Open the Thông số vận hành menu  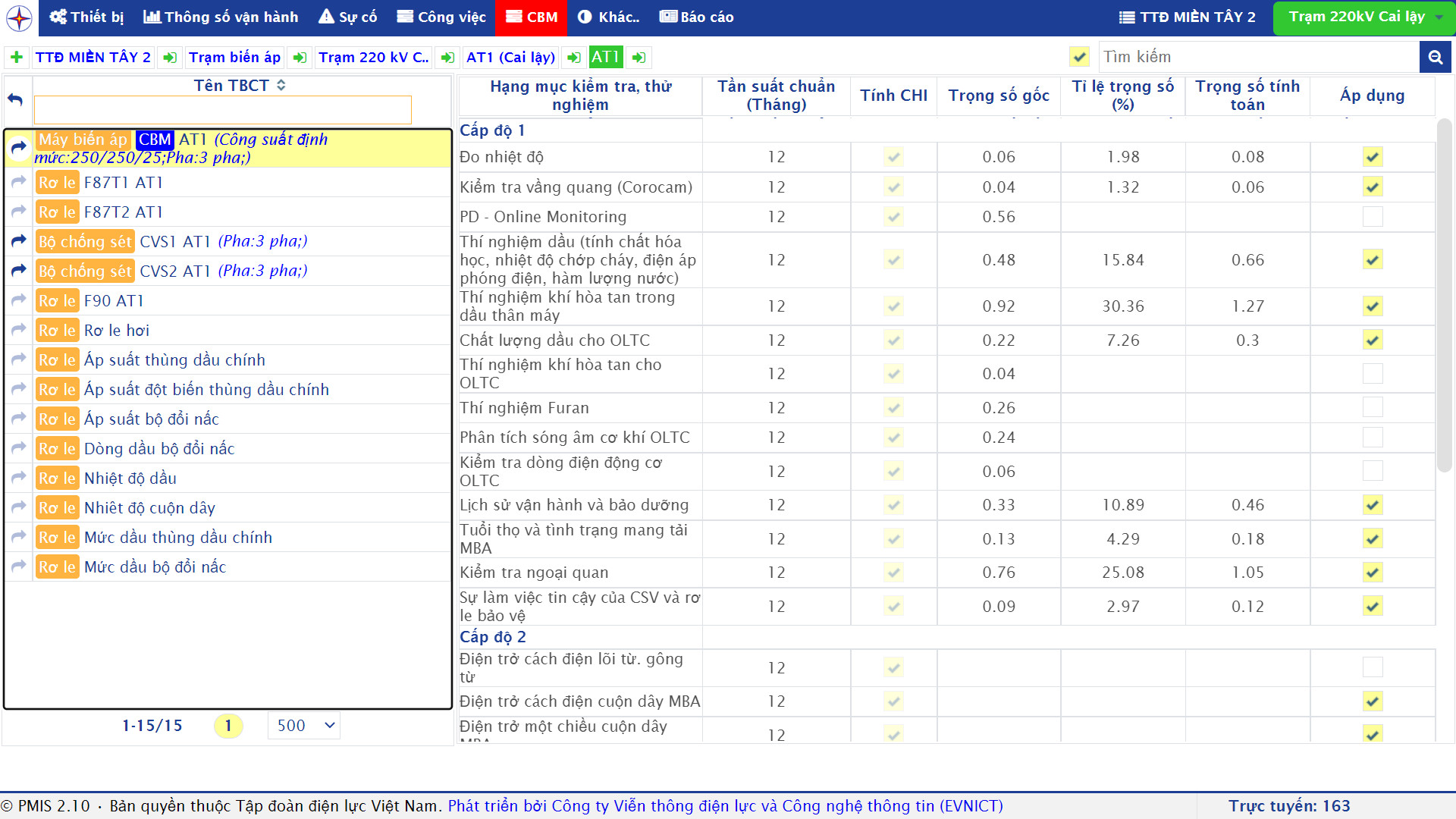(221, 17)
